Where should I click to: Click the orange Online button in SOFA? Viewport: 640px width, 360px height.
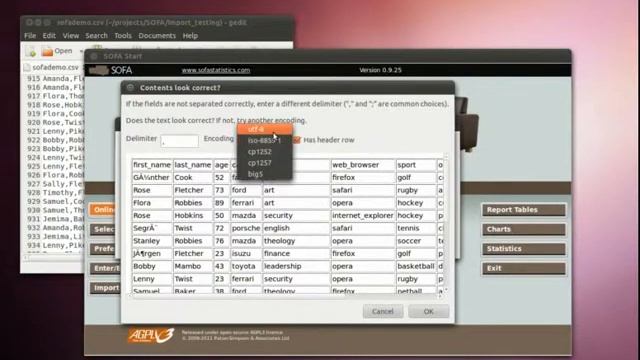103,210
